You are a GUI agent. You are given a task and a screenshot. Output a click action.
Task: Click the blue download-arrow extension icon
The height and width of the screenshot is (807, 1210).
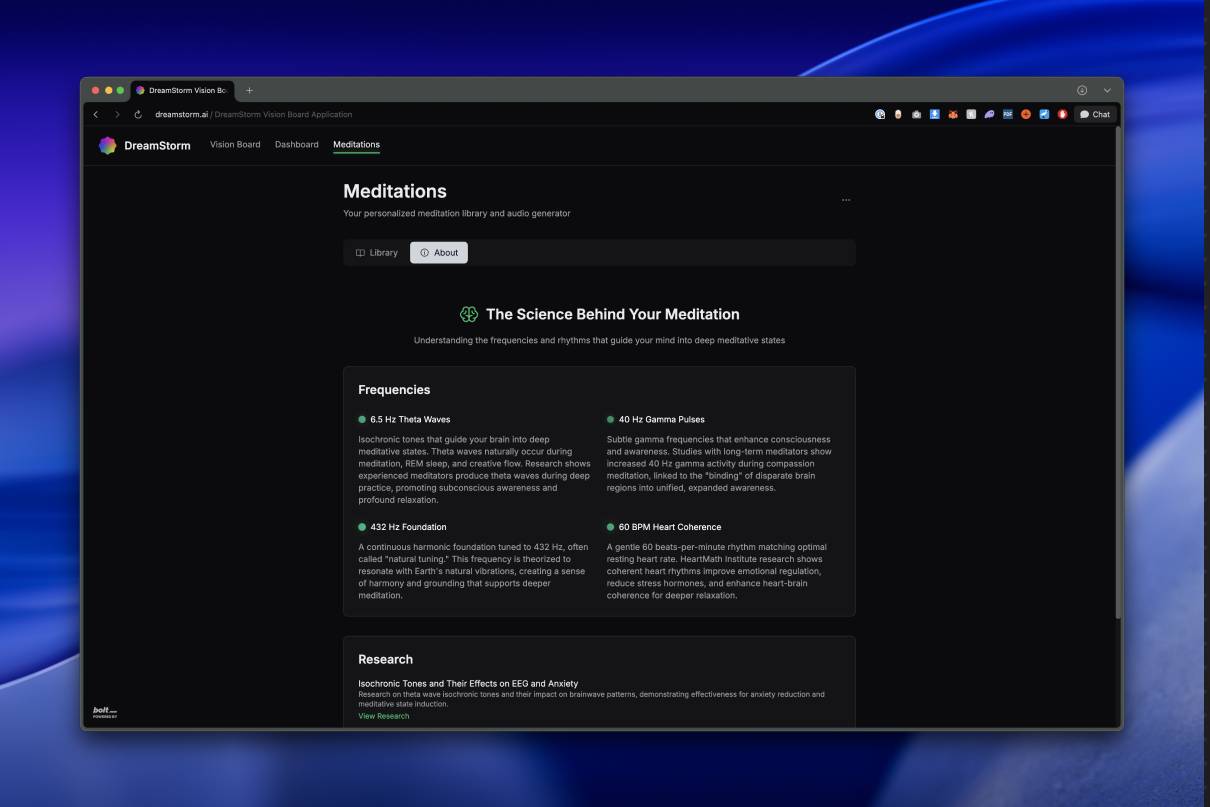[x=935, y=114]
